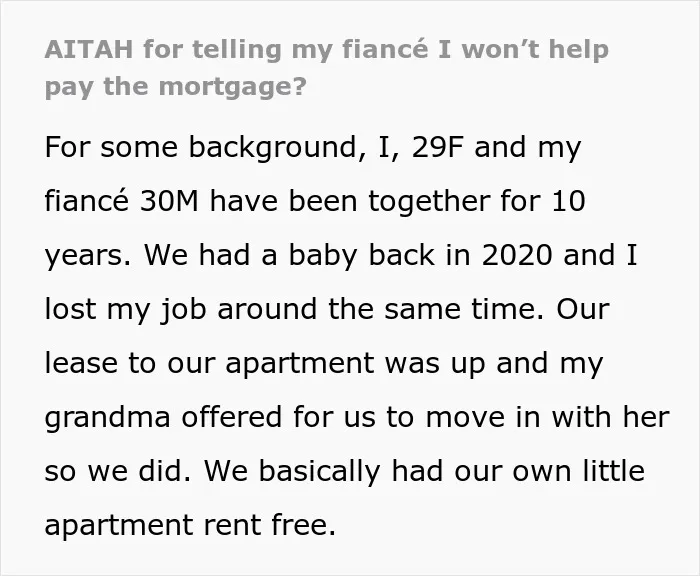The image size is (700, 576).
Task: Click the word 'offered' after grandma
Action: [232, 417]
